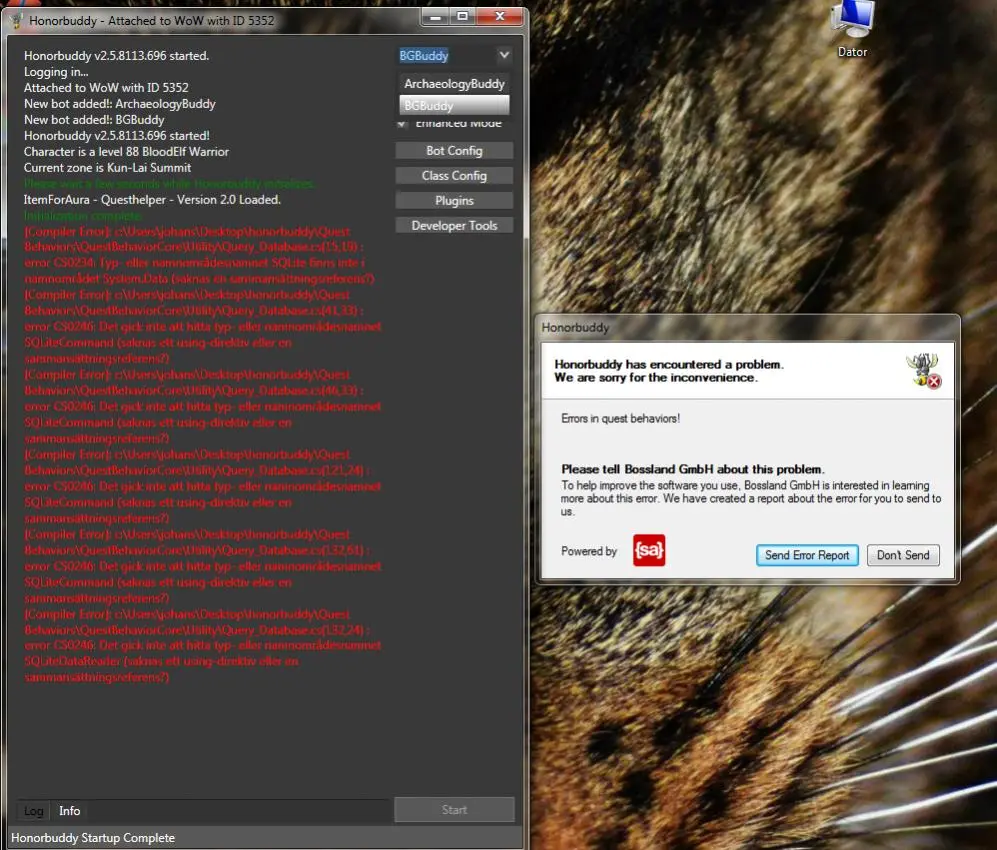Toggle the Enhanced Mode checkbox

click(402, 123)
